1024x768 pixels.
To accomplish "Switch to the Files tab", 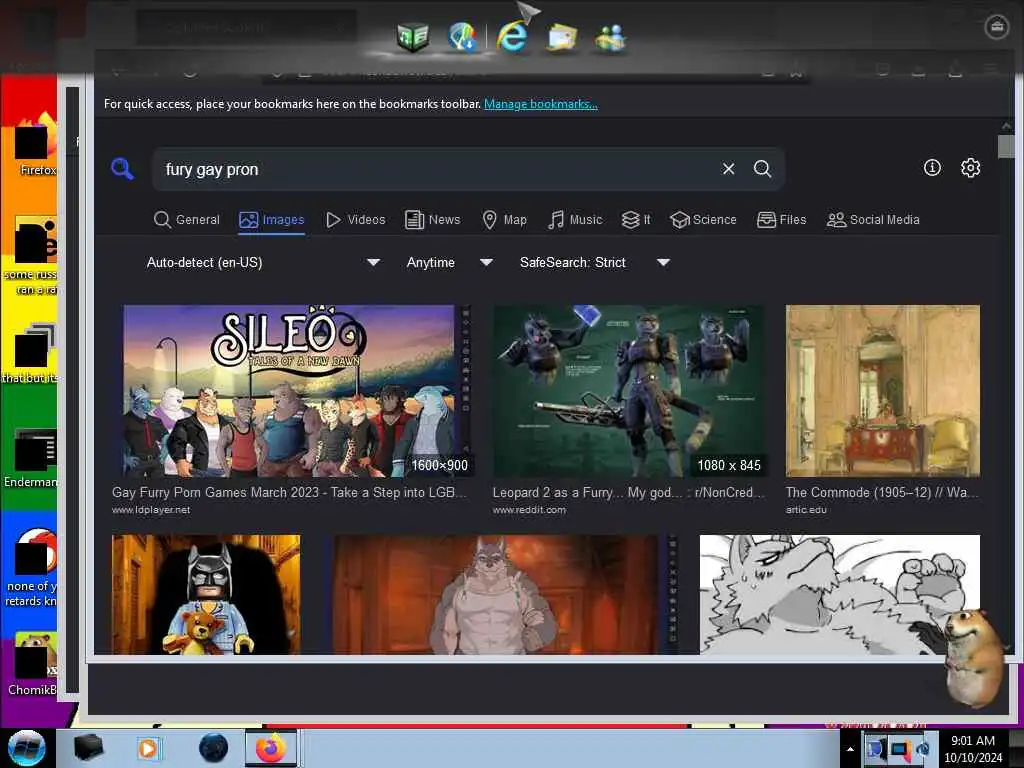I will pos(782,219).
